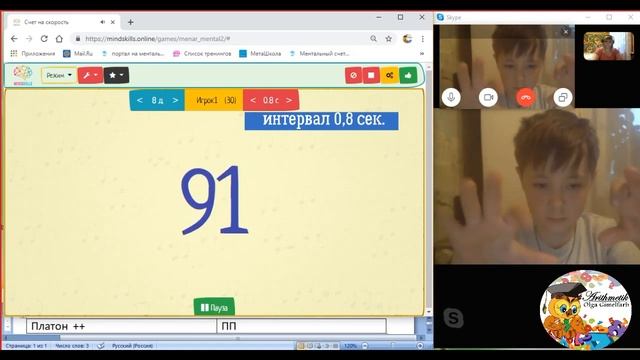Increase the 8 д count
Screen dimensions: 640x360
click(175, 100)
